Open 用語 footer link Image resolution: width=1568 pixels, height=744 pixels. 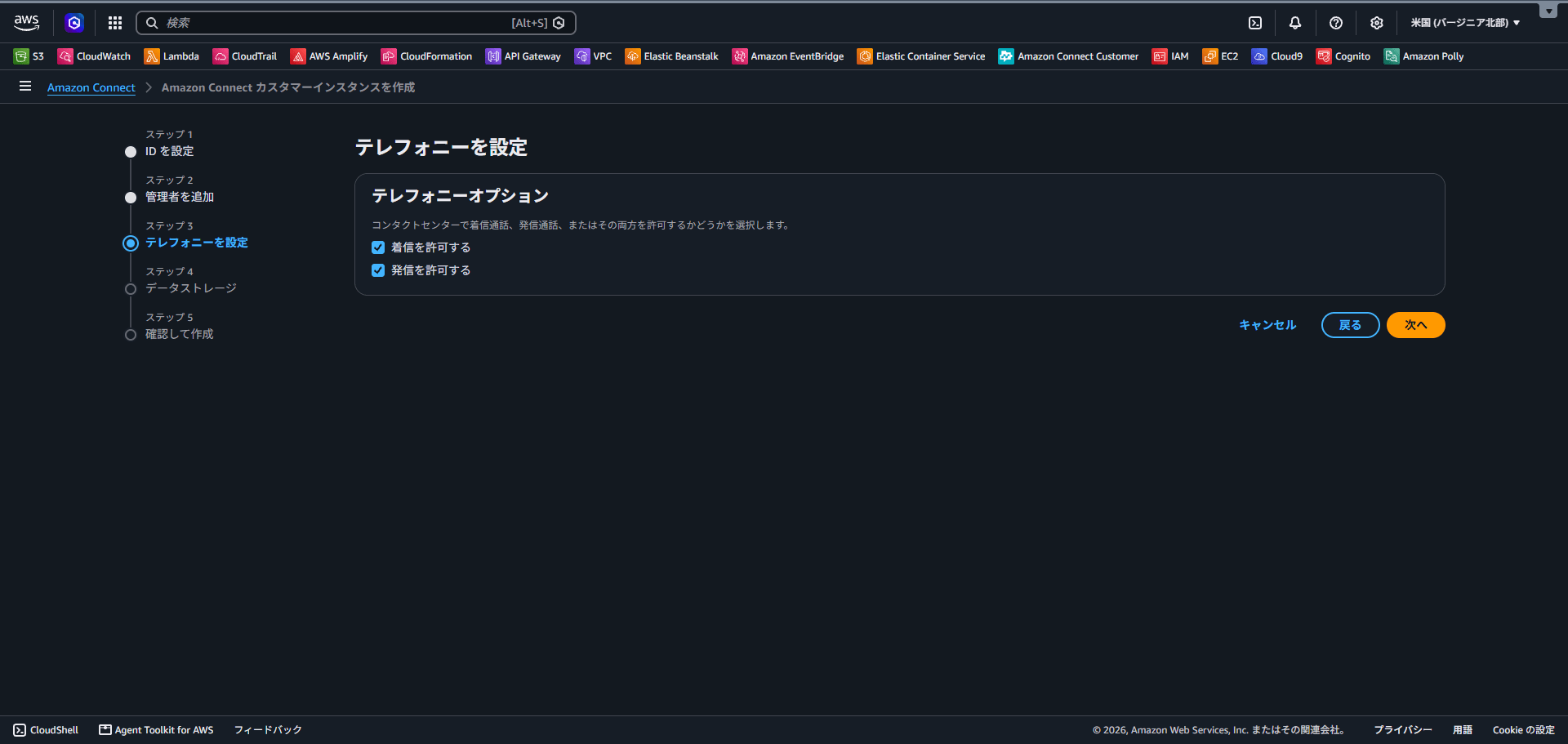coord(1463,730)
